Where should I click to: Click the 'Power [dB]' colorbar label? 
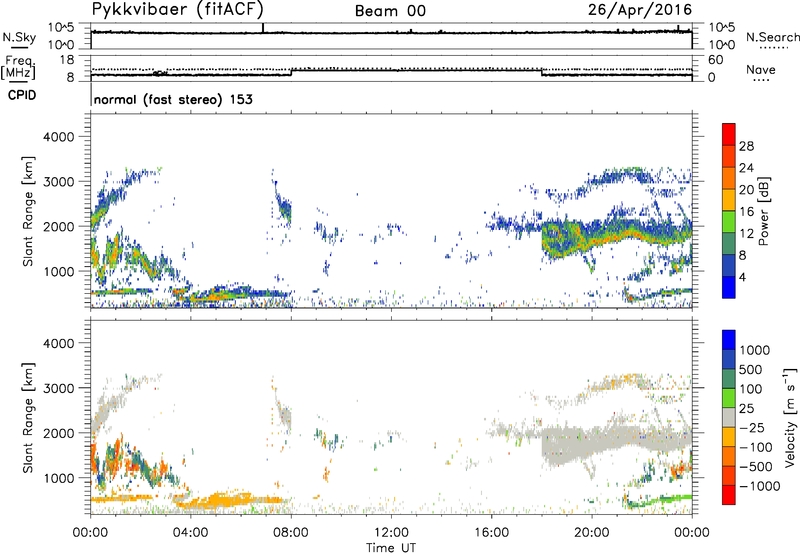point(763,211)
